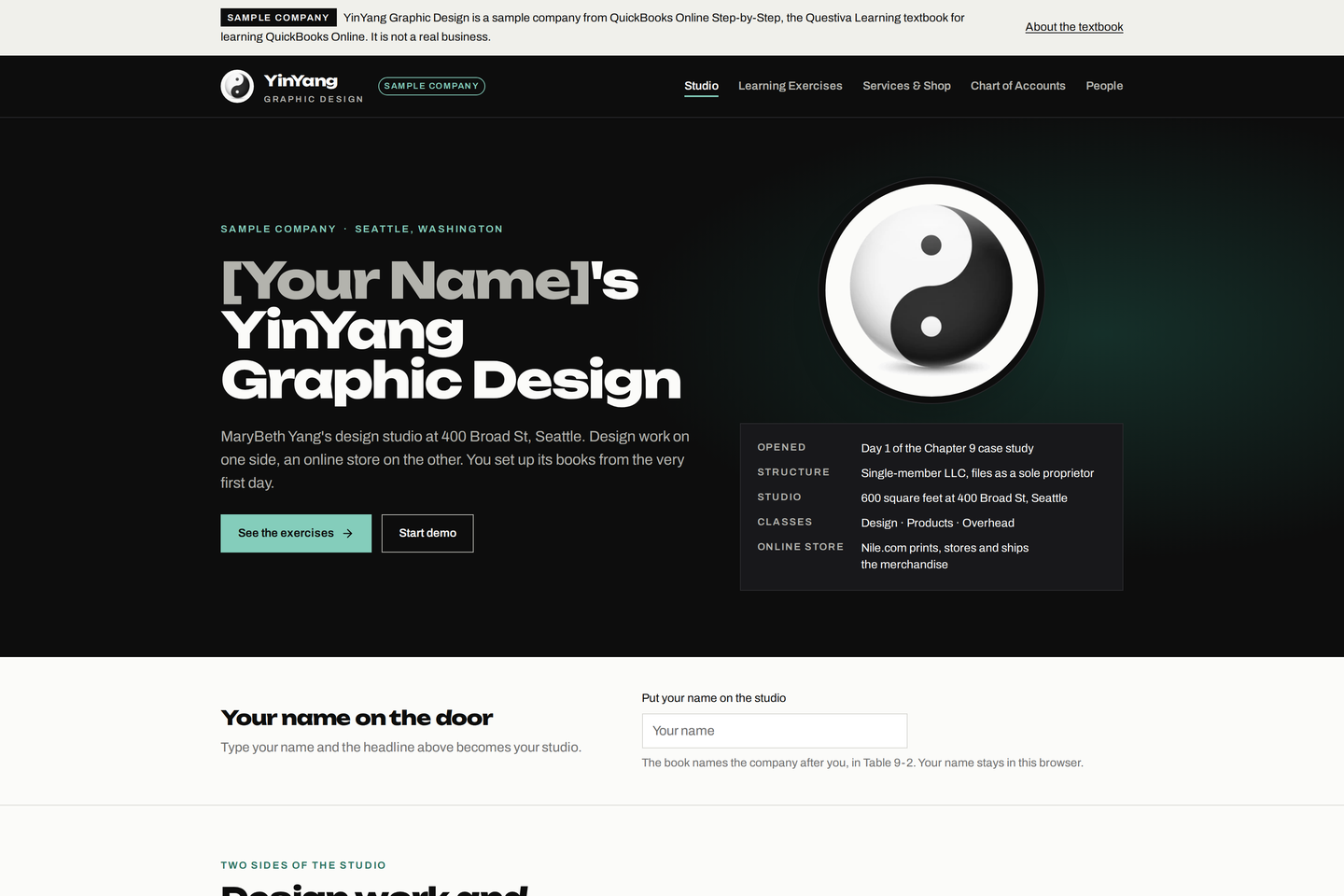Click the 'Two sides of the studio' heading
Screen dimensions: 1344x896
click(x=303, y=865)
